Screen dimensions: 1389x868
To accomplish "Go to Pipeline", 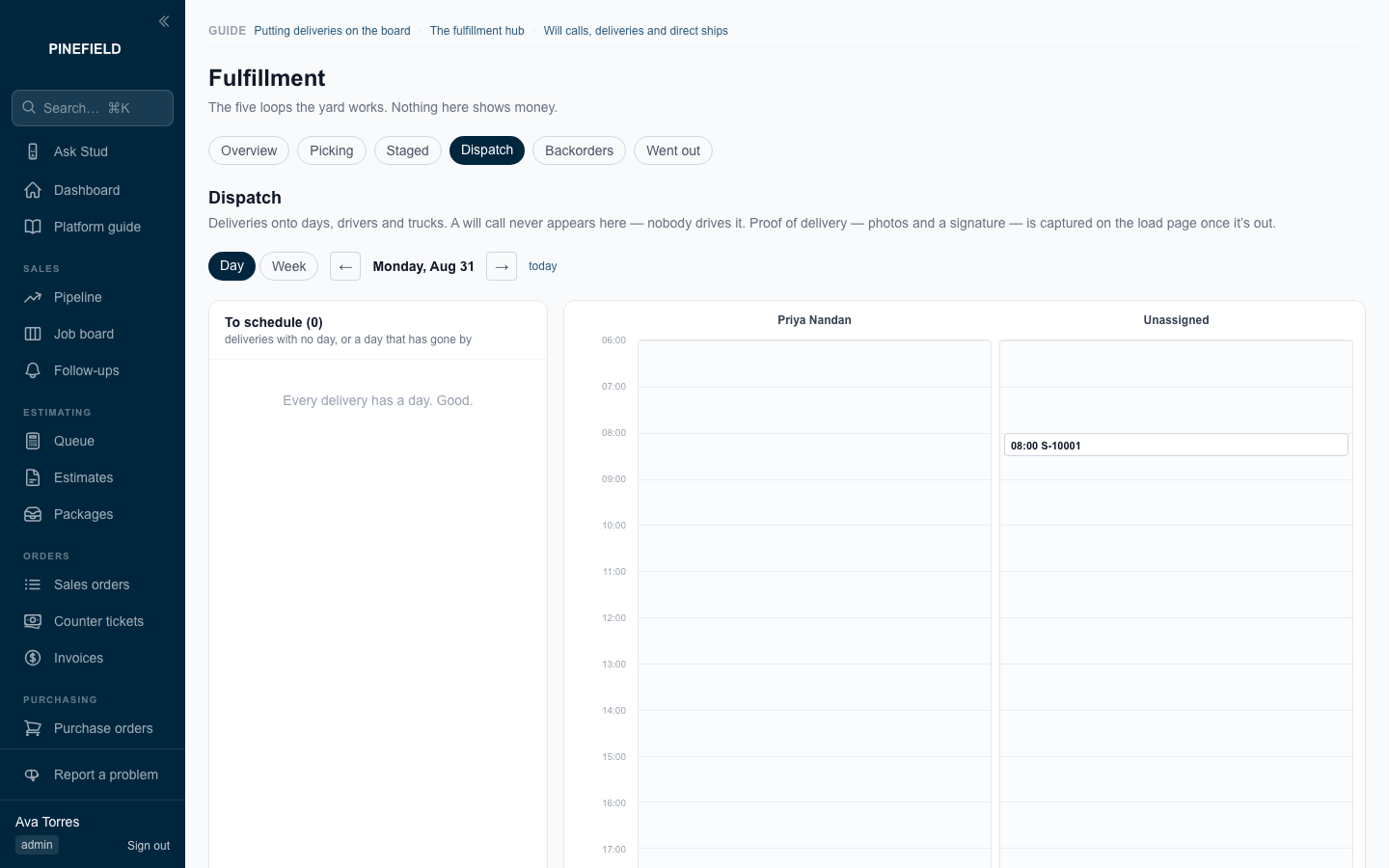I will pos(93,297).
